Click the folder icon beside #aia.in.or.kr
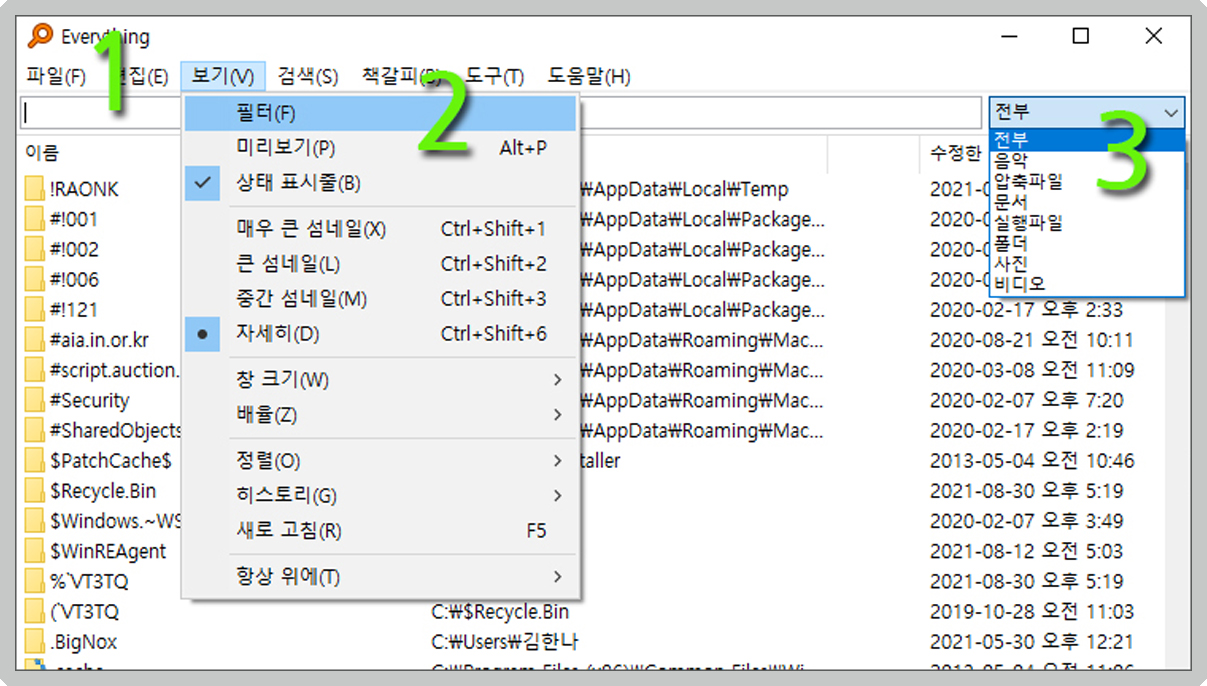Viewport: 1207px width, 686px height. [x=35, y=340]
